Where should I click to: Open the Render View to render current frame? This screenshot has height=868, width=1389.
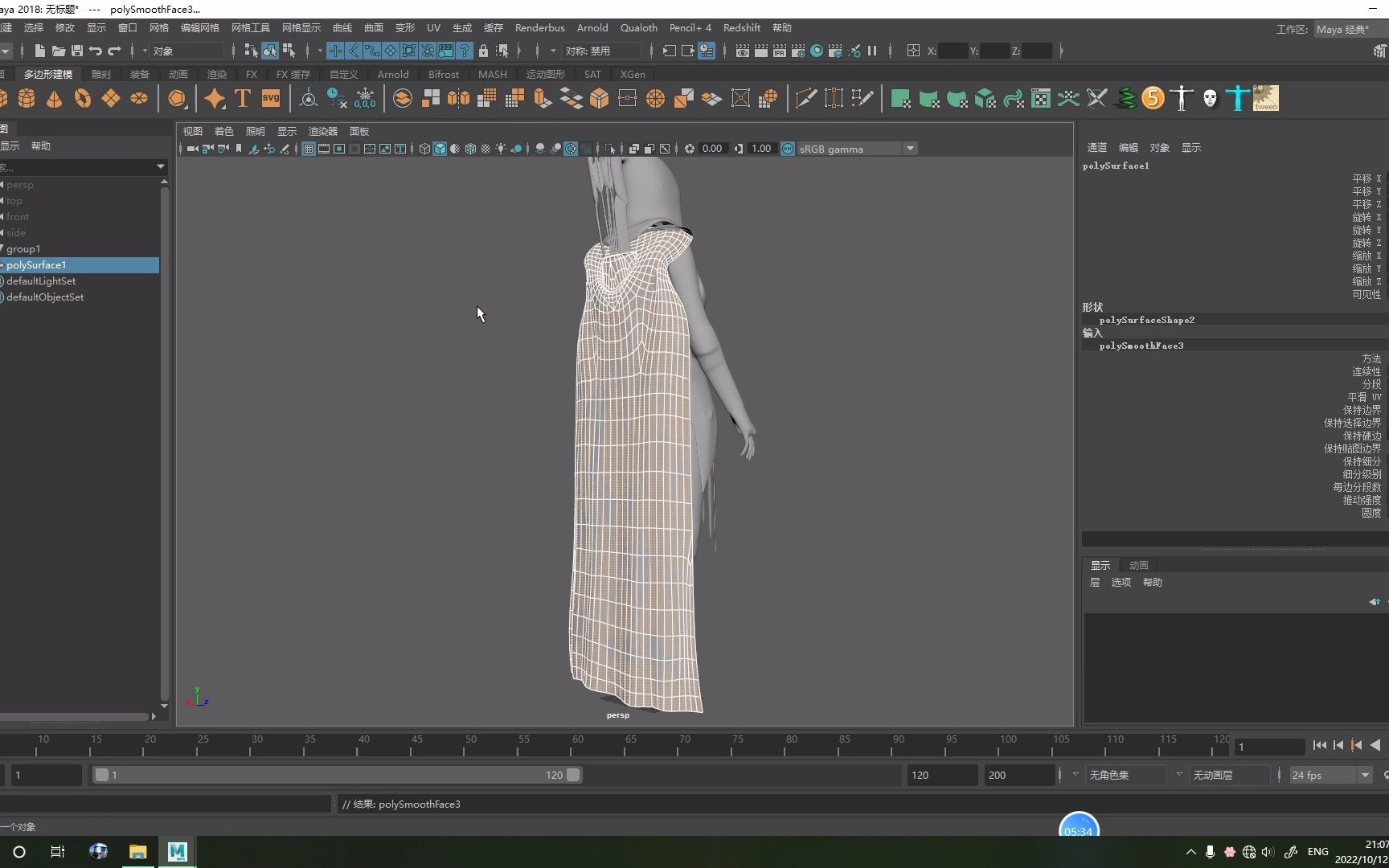pyautogui.click(x=742, y=51)
